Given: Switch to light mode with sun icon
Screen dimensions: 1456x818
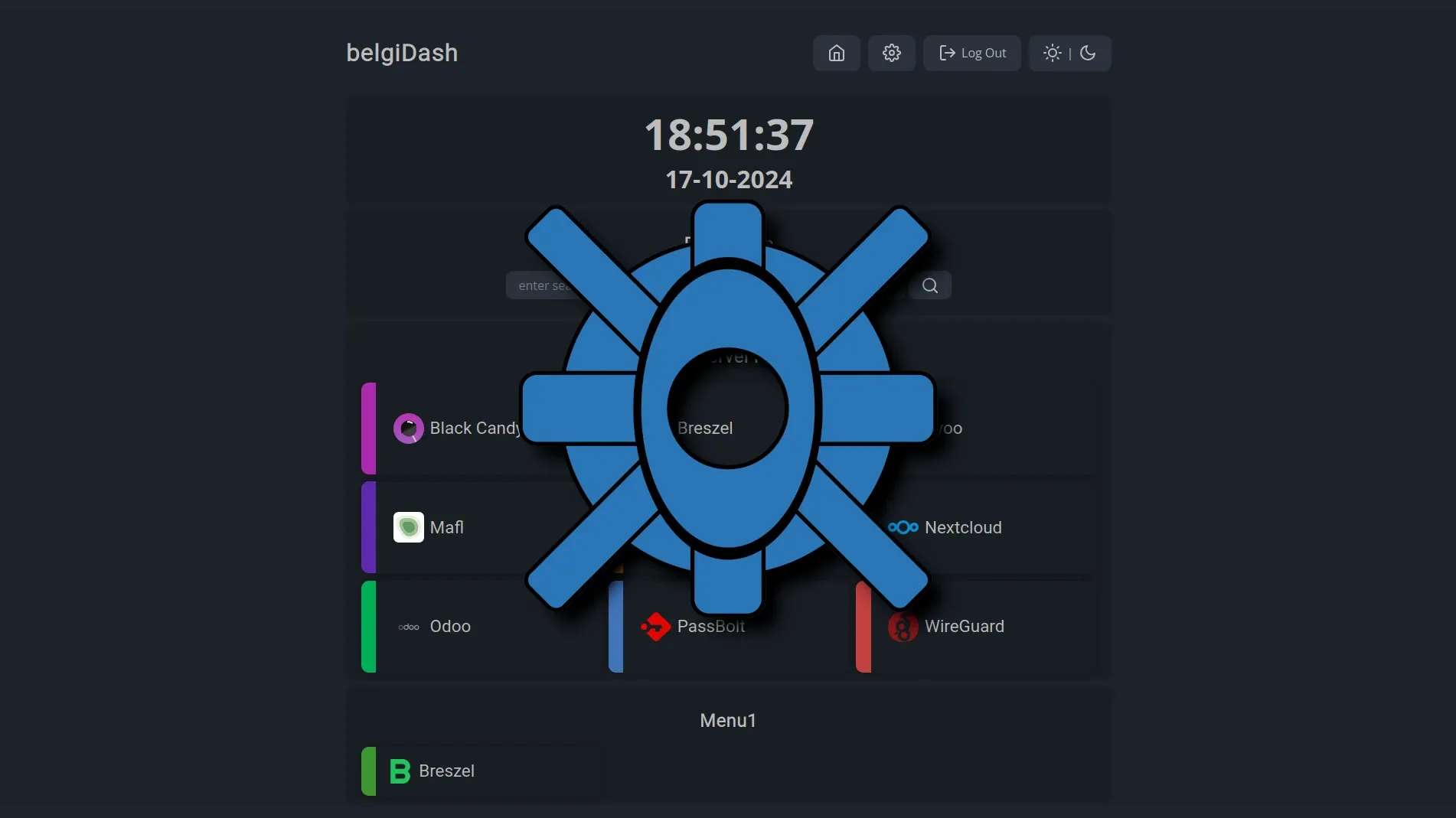Looking at the screenshot, I should click(x=1052, y=53).
